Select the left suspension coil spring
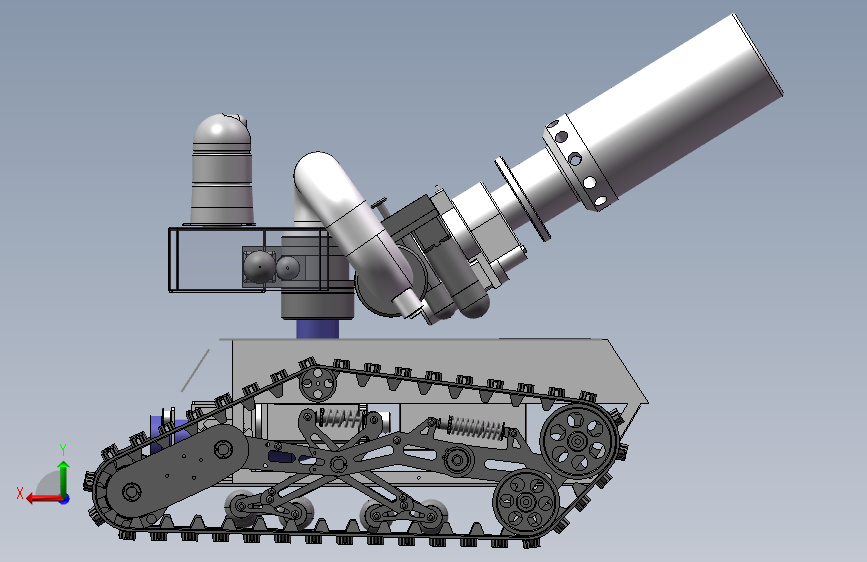 [x=341, y=419]
